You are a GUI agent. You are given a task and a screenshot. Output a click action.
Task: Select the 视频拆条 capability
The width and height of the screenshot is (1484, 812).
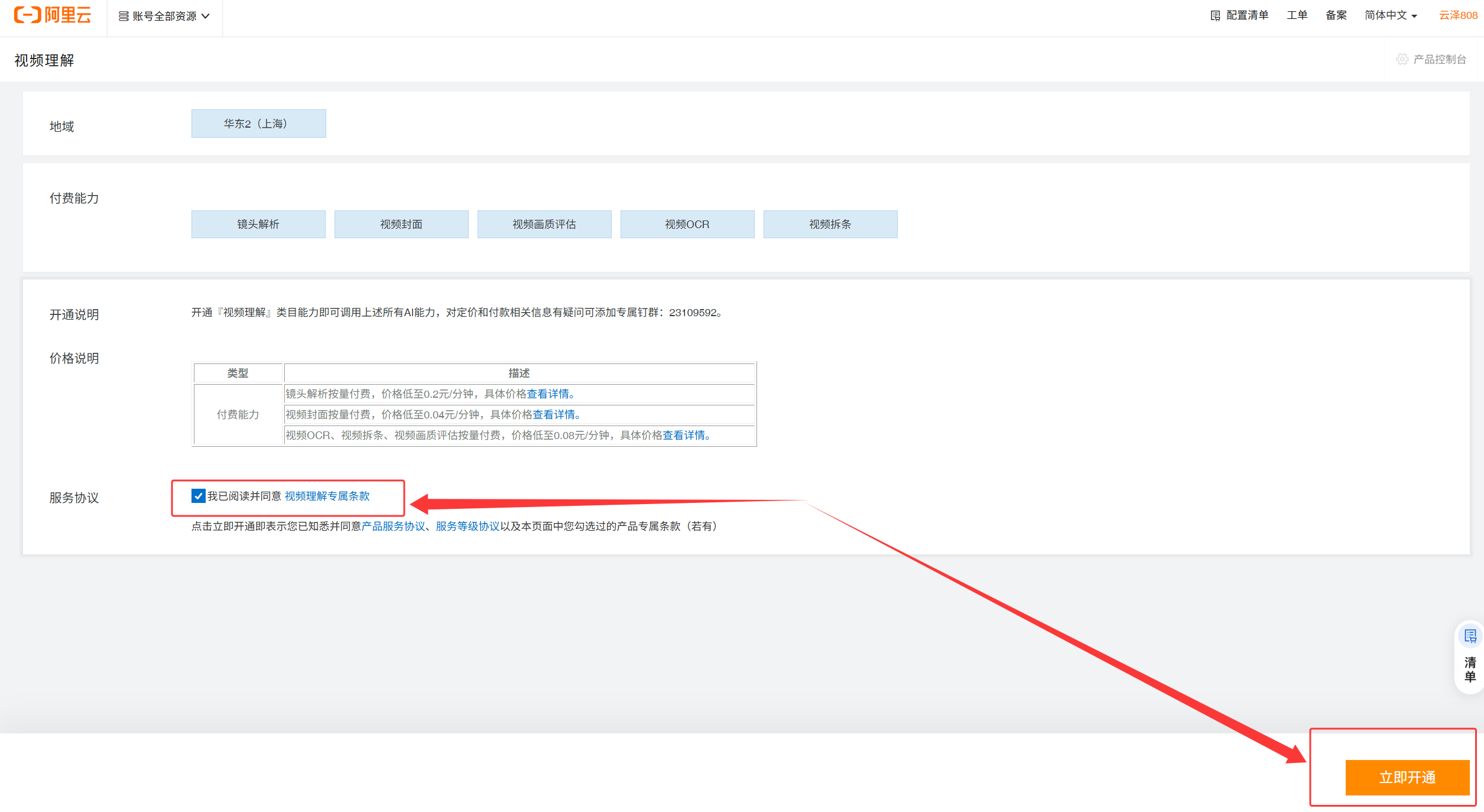(830, 224)
